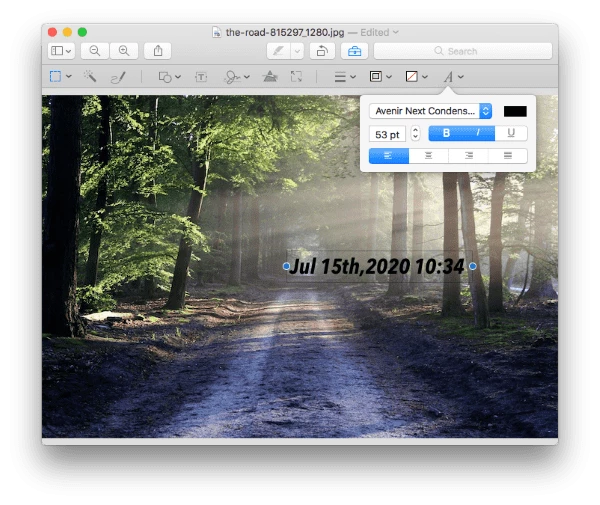Viewport: 600px width, 505px height.
Task: Expand the highlight color dropdown
Action: pos(297,51)
